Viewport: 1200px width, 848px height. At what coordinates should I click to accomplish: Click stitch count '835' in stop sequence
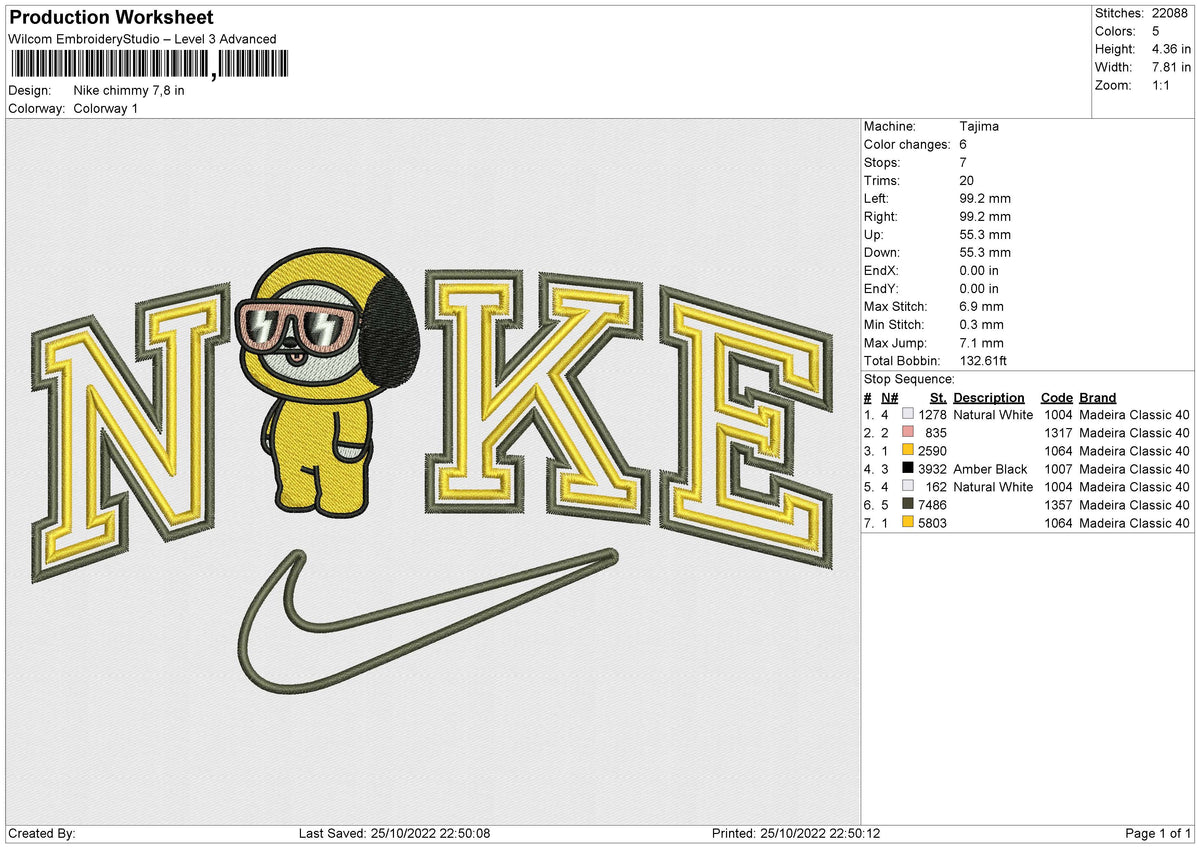936,433
